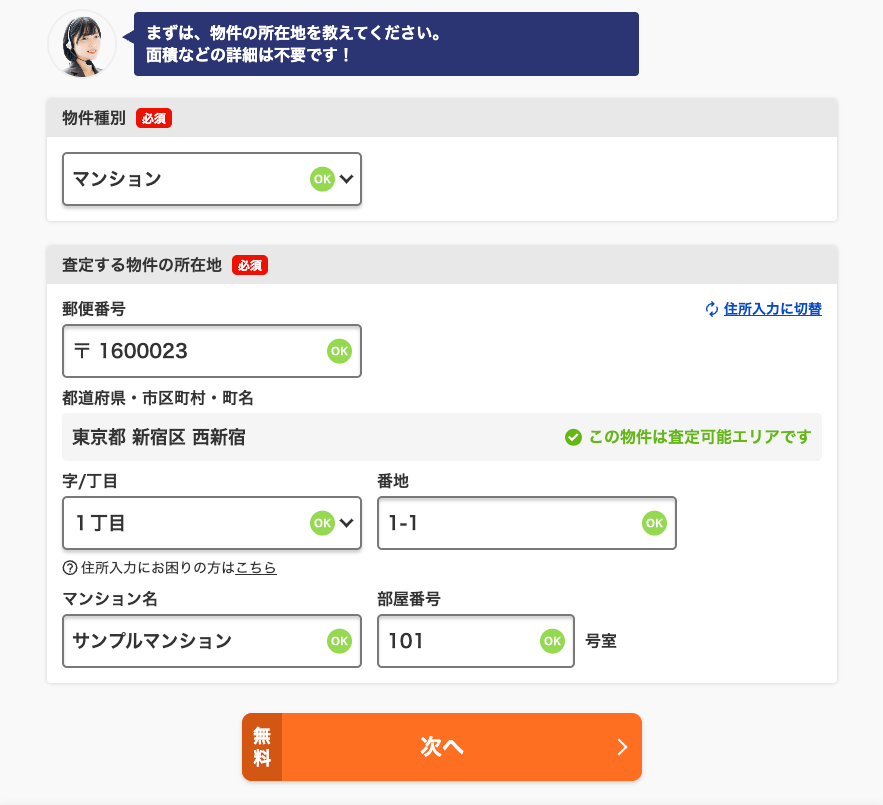The image size is (883, 805).
Task: Click the operator avatar icon
Action: 82,44
